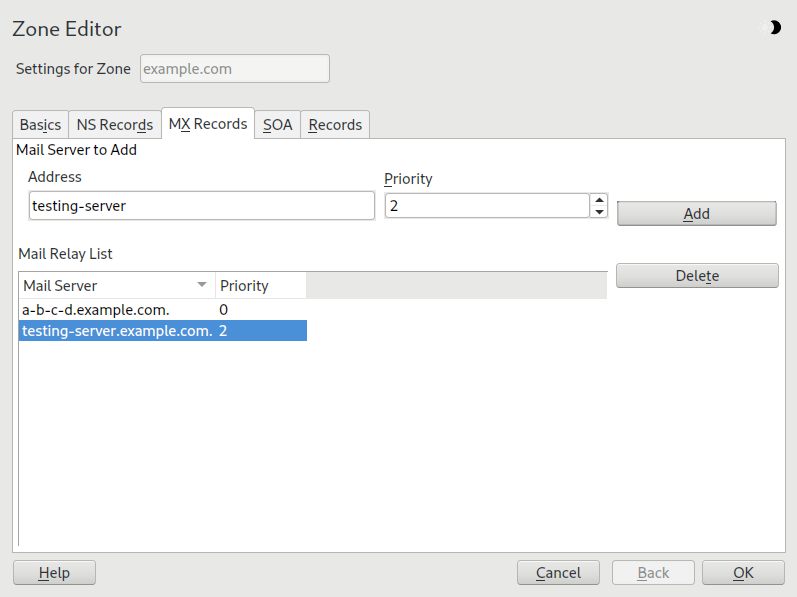Switch to the Basics tab
The width and height of the screenshot is (797, 597).
[40, 125]
